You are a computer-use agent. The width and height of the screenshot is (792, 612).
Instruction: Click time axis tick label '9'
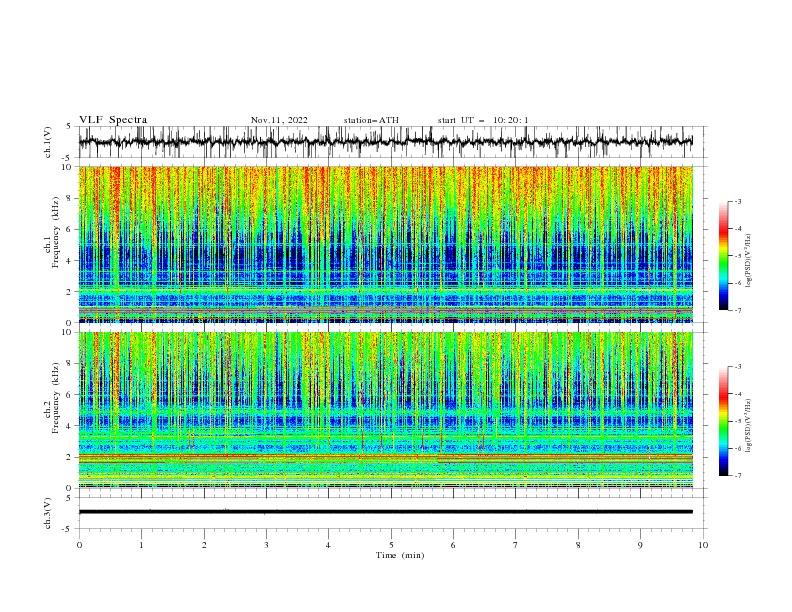640,545
